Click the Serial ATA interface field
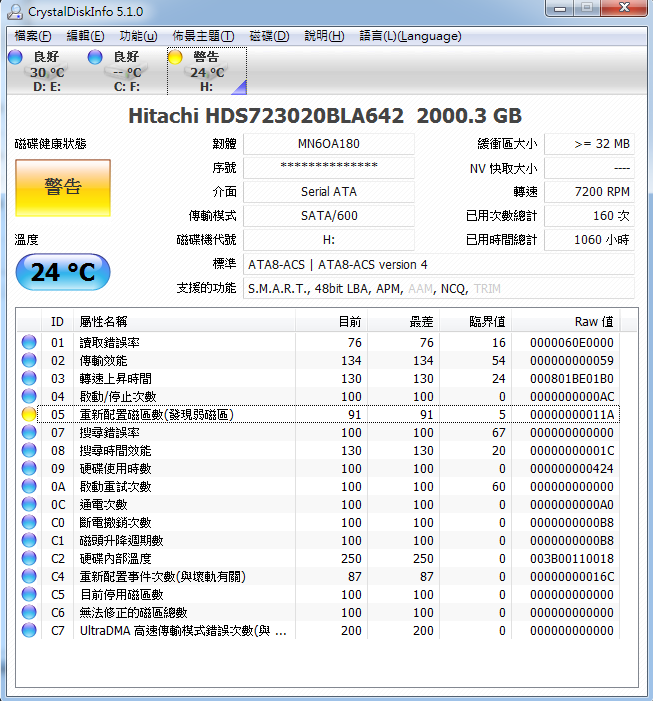Viewport: 653px width, 701px height. pyautogui.click(x=329, y=192)
